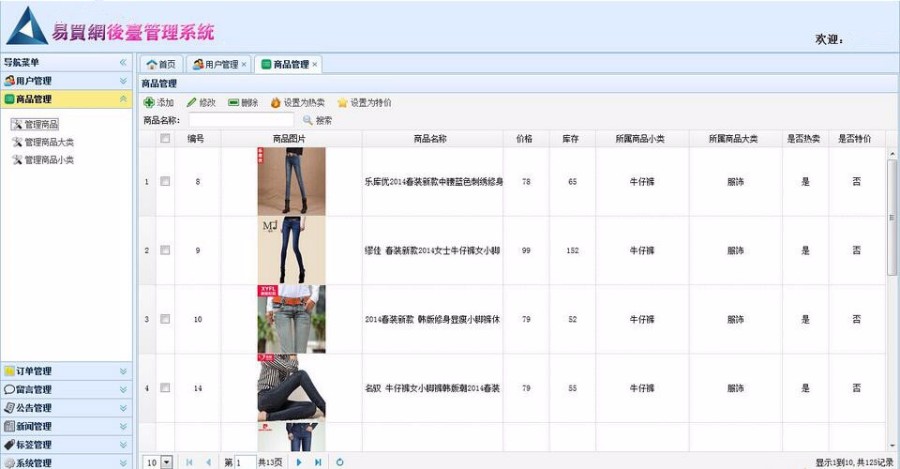Click product image of item 10
Screen dimensions: 900x469
tap(292, 319)
